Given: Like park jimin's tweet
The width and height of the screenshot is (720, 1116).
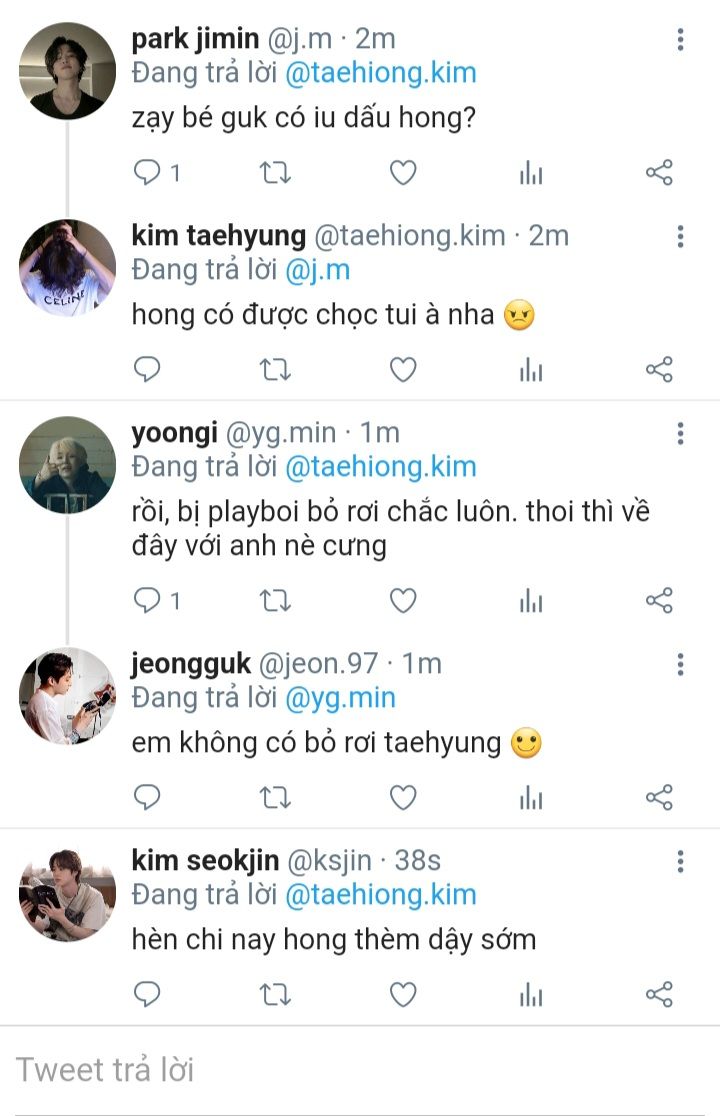Looking at the screenshot, I should 403,173.
